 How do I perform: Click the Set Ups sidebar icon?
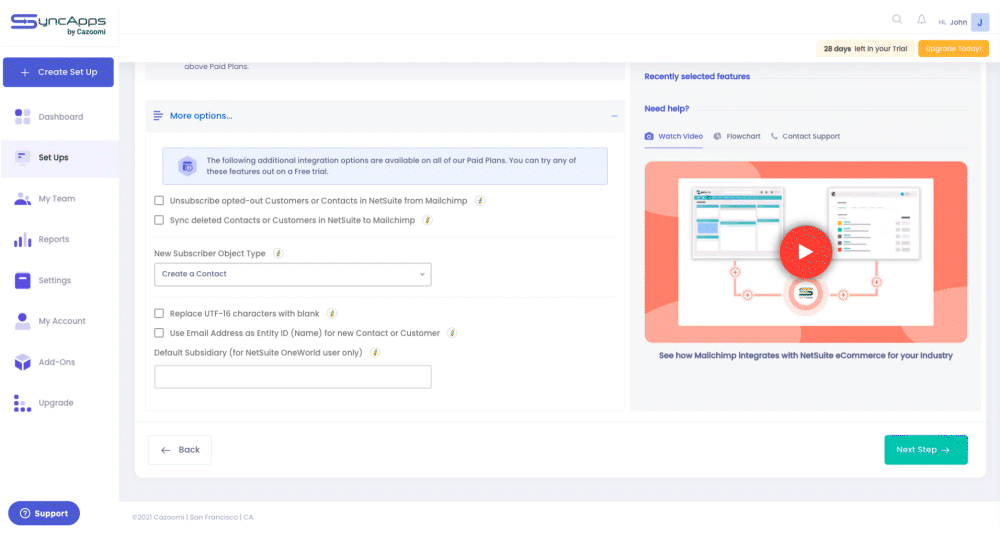pyautogui.click(x=22, y=157)
